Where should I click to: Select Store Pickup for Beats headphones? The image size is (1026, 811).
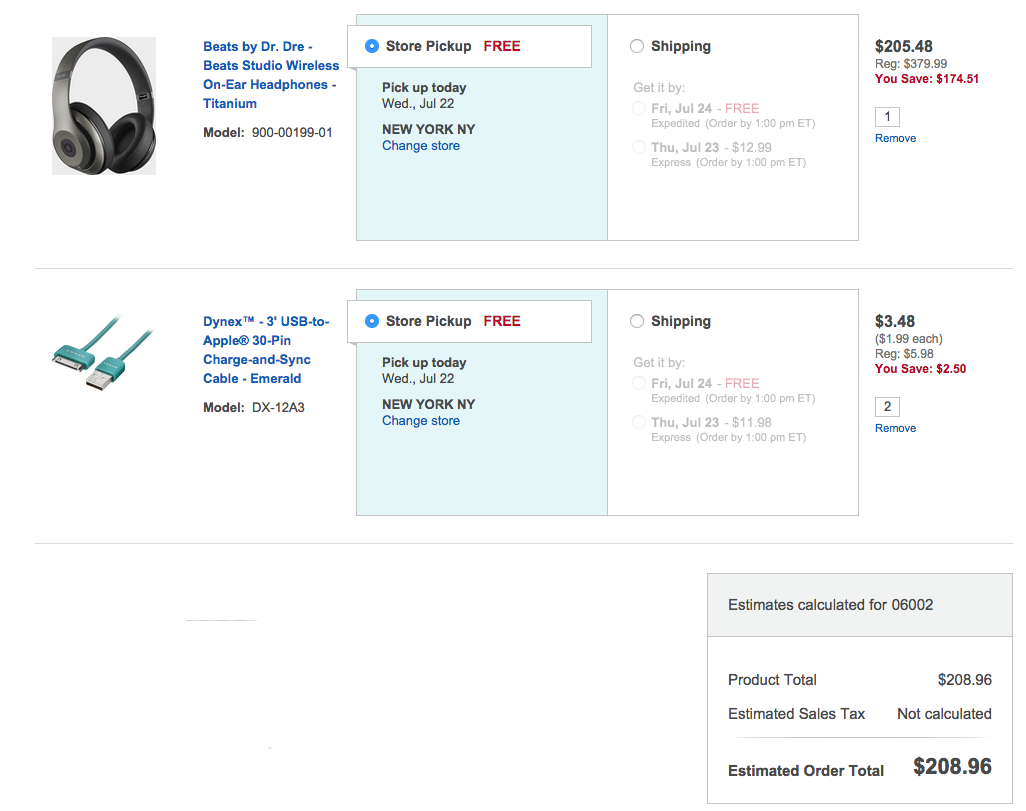(372, 46)
